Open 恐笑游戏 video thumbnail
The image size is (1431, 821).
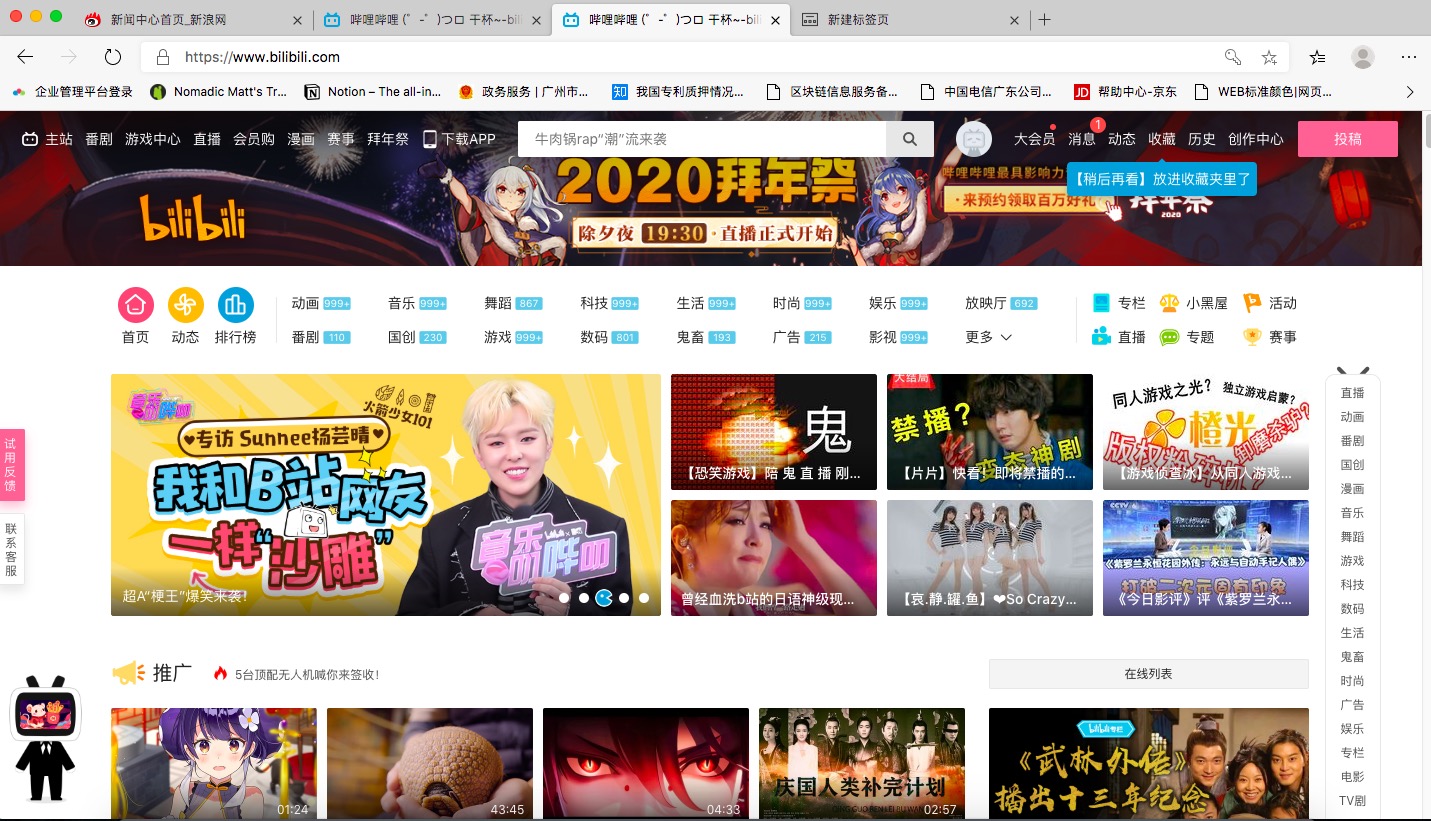(x=774, y=432)
